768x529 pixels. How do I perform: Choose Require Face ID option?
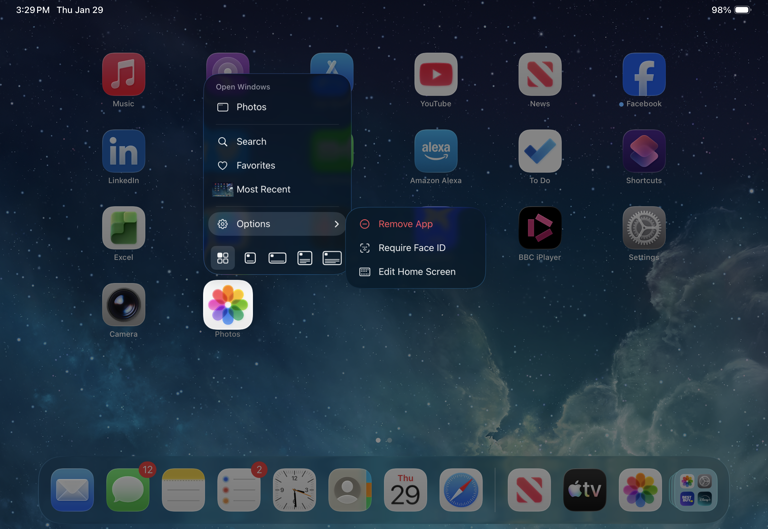pos(415,248)
